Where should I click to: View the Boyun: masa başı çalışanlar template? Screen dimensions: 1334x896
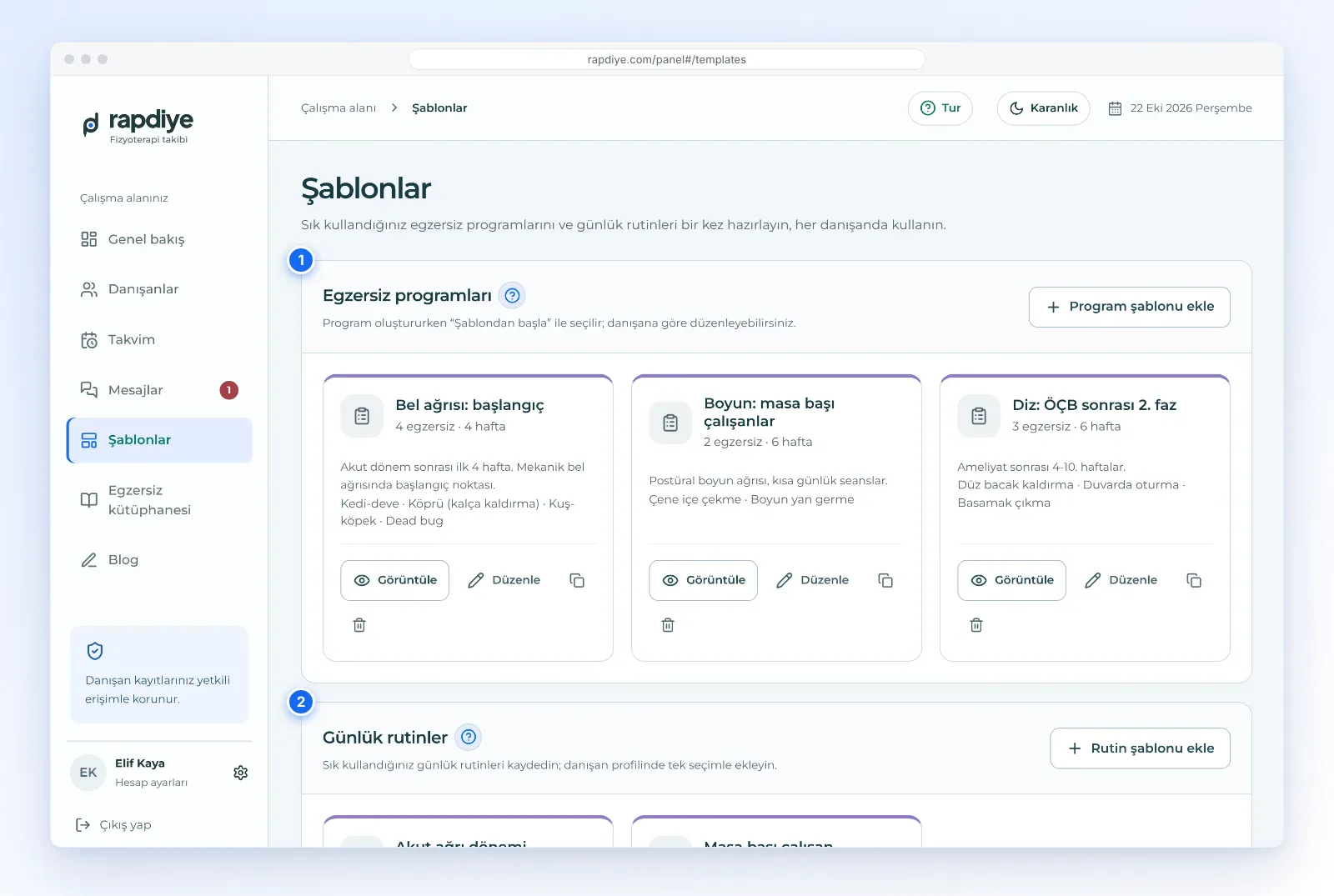[703, 580]
